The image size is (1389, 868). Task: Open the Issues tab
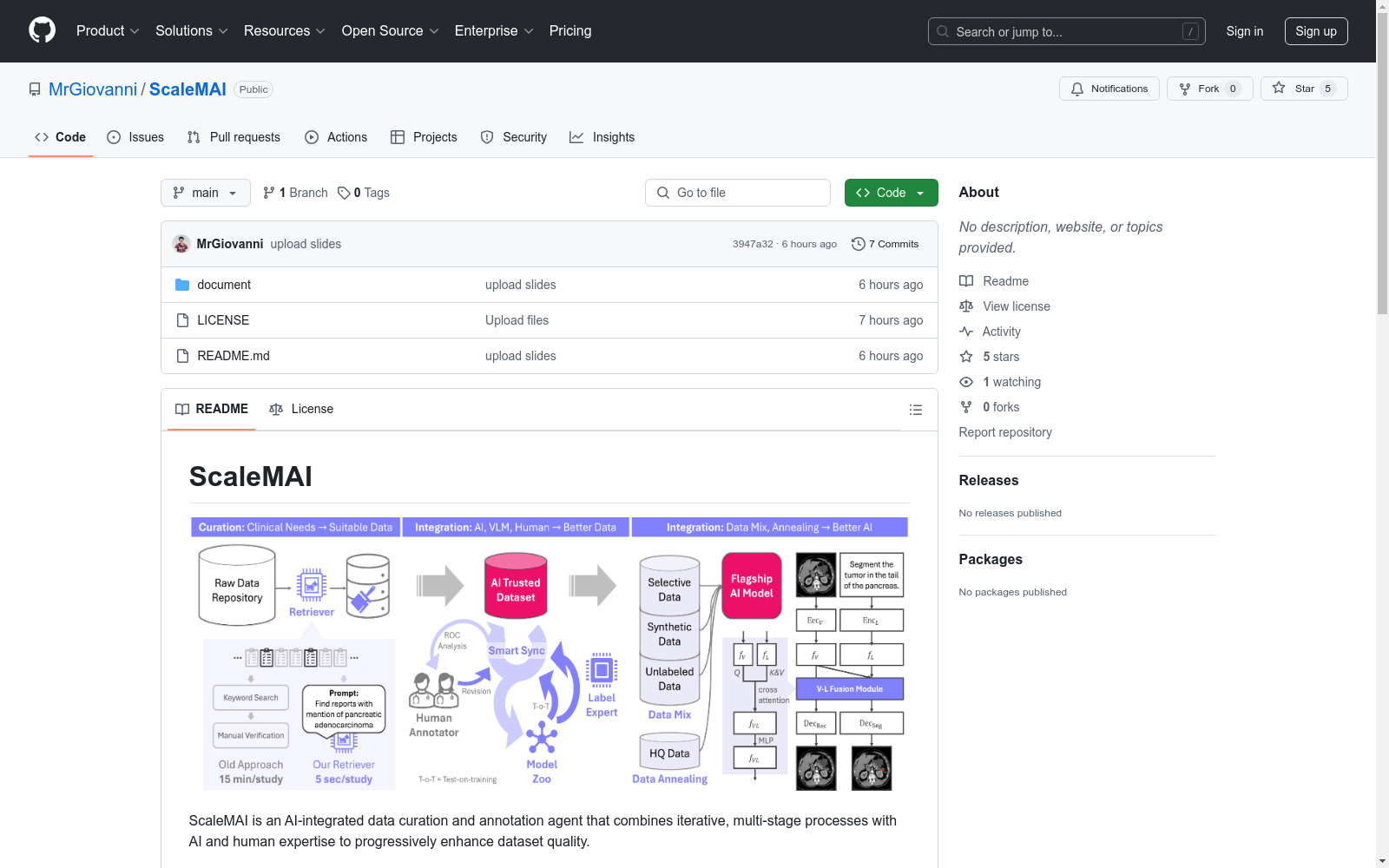(x=135, y=137)
